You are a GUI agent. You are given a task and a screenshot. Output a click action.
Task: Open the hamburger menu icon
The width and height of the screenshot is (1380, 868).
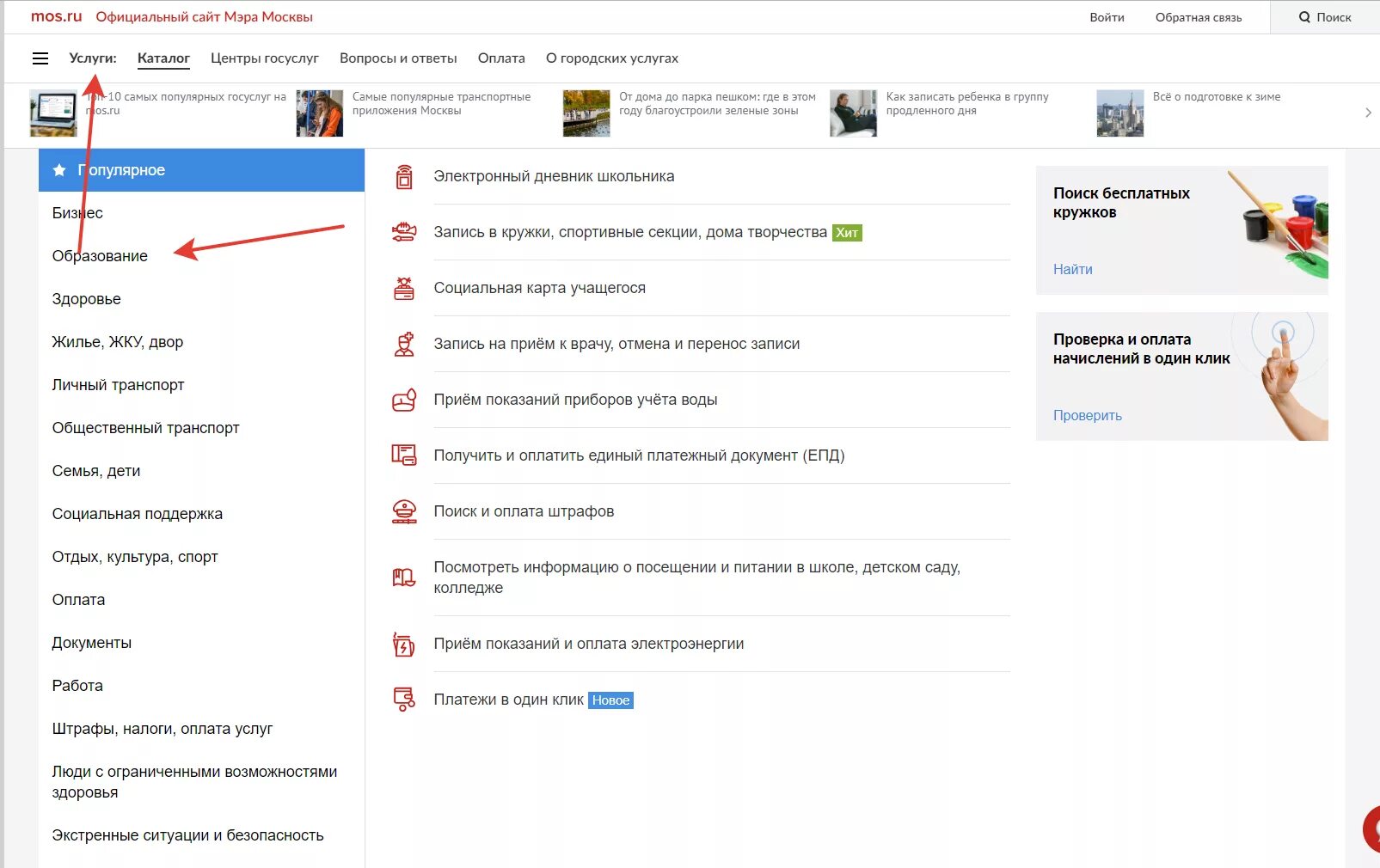40,58
